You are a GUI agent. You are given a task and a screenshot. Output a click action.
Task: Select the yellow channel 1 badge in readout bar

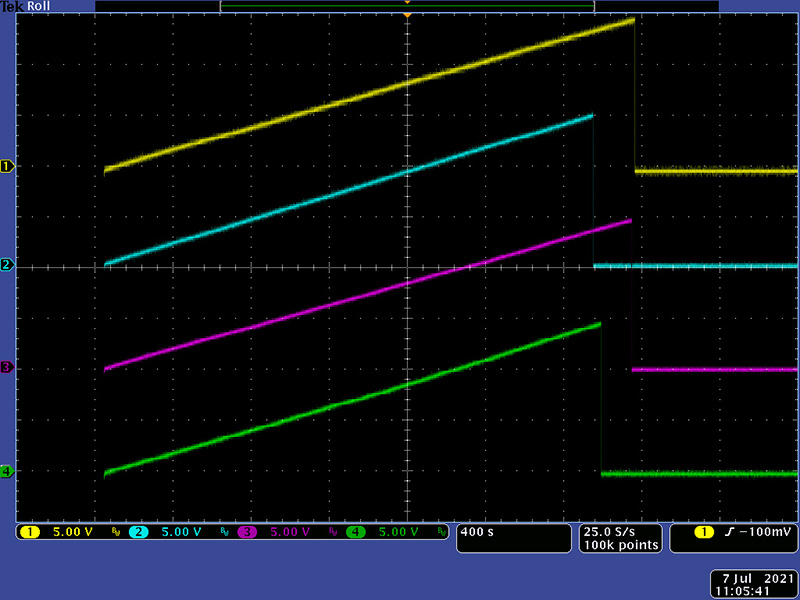30,532
